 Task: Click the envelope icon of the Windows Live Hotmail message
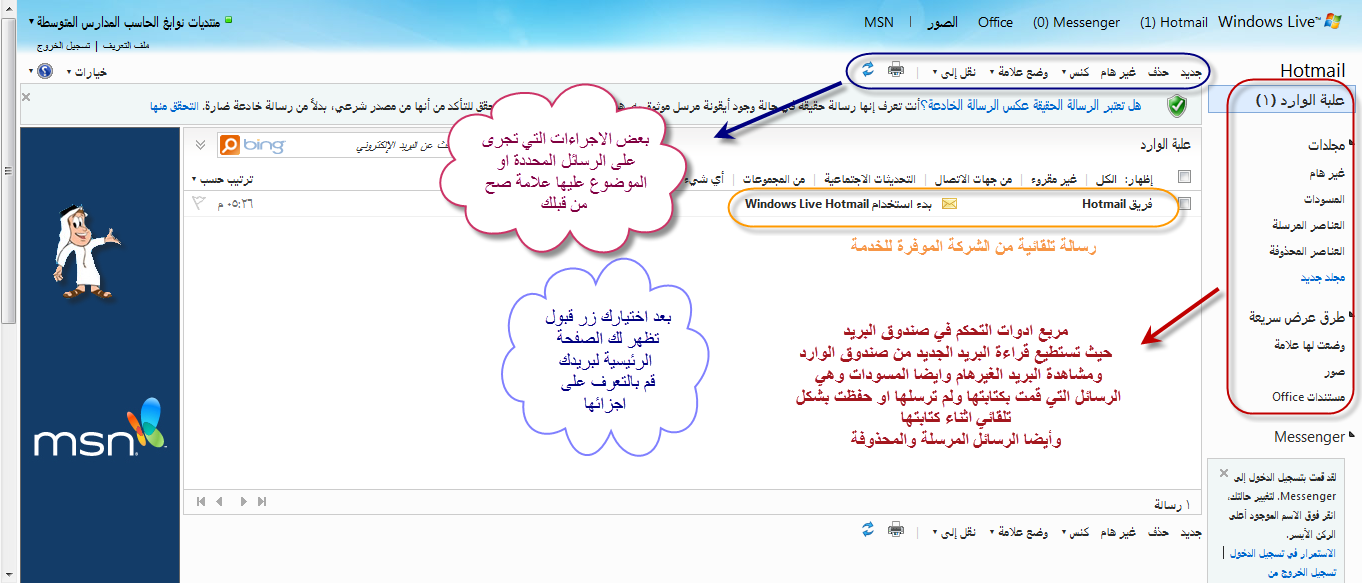[x=949, y=204]
